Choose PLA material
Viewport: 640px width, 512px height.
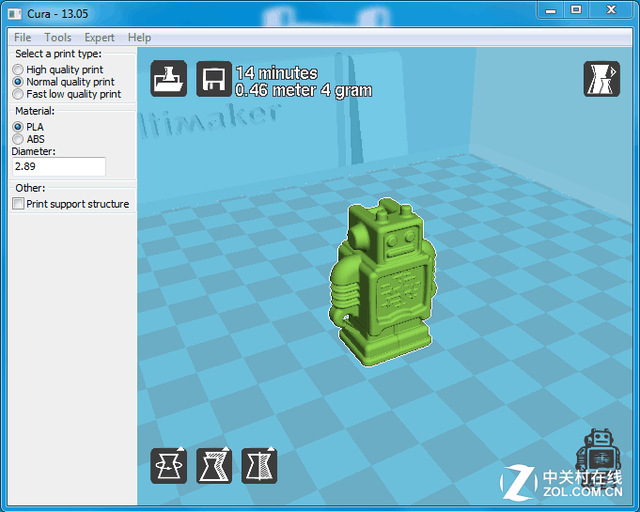pyautogui.click(x=28, y=127)
